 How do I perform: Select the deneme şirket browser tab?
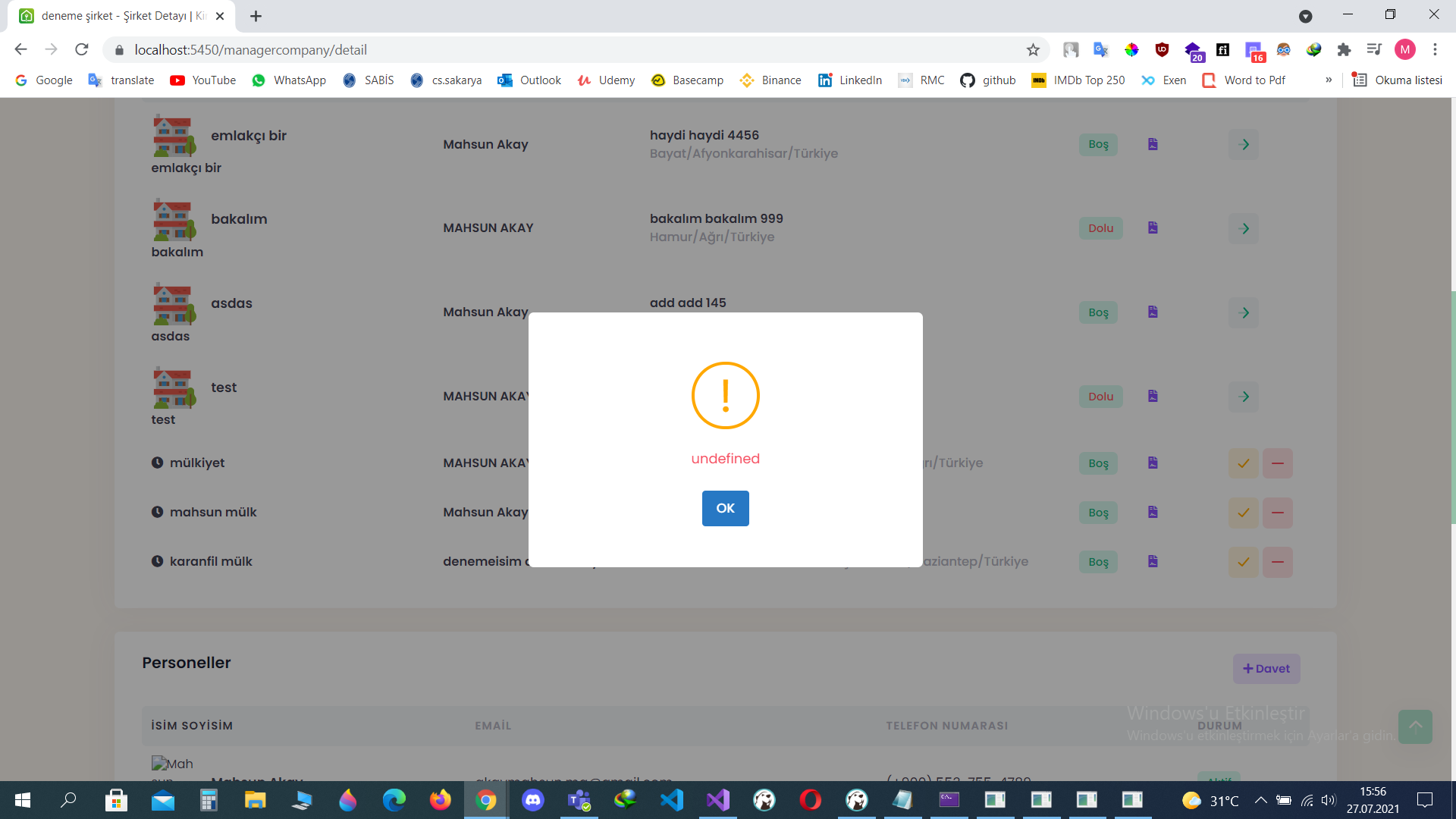(121, 16)
